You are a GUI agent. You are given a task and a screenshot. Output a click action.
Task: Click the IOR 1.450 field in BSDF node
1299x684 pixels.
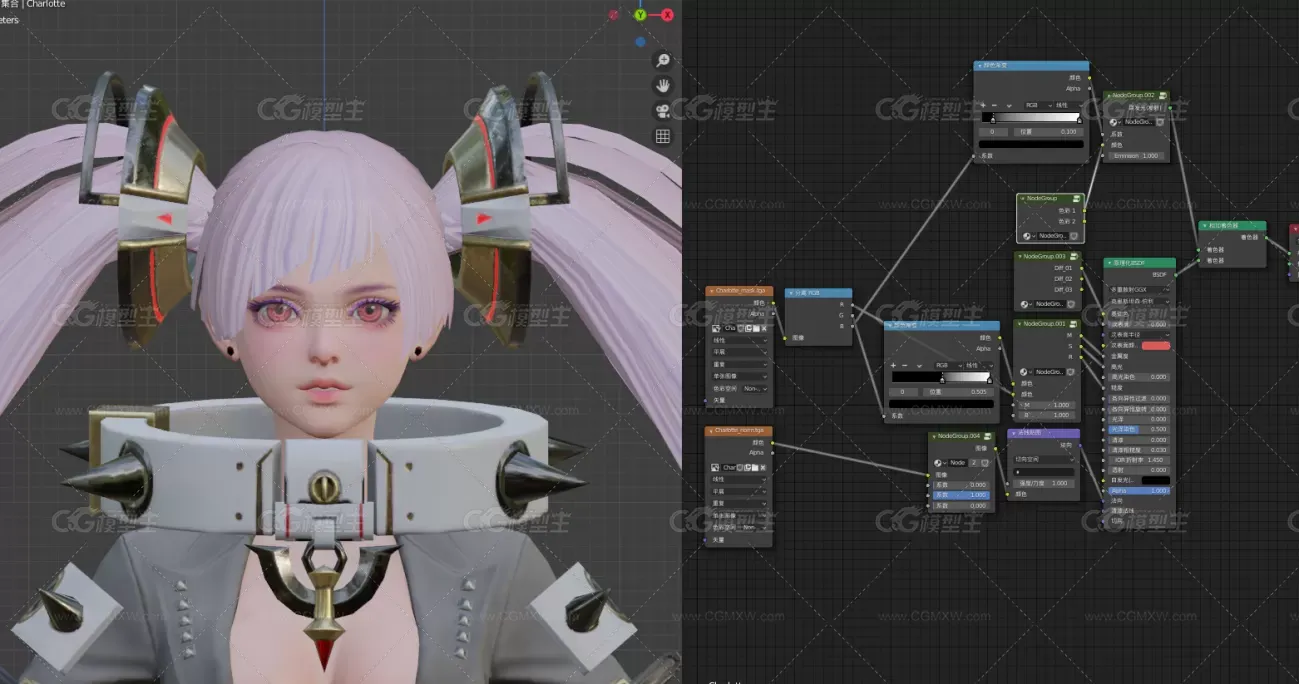(x=1139, y=460)
